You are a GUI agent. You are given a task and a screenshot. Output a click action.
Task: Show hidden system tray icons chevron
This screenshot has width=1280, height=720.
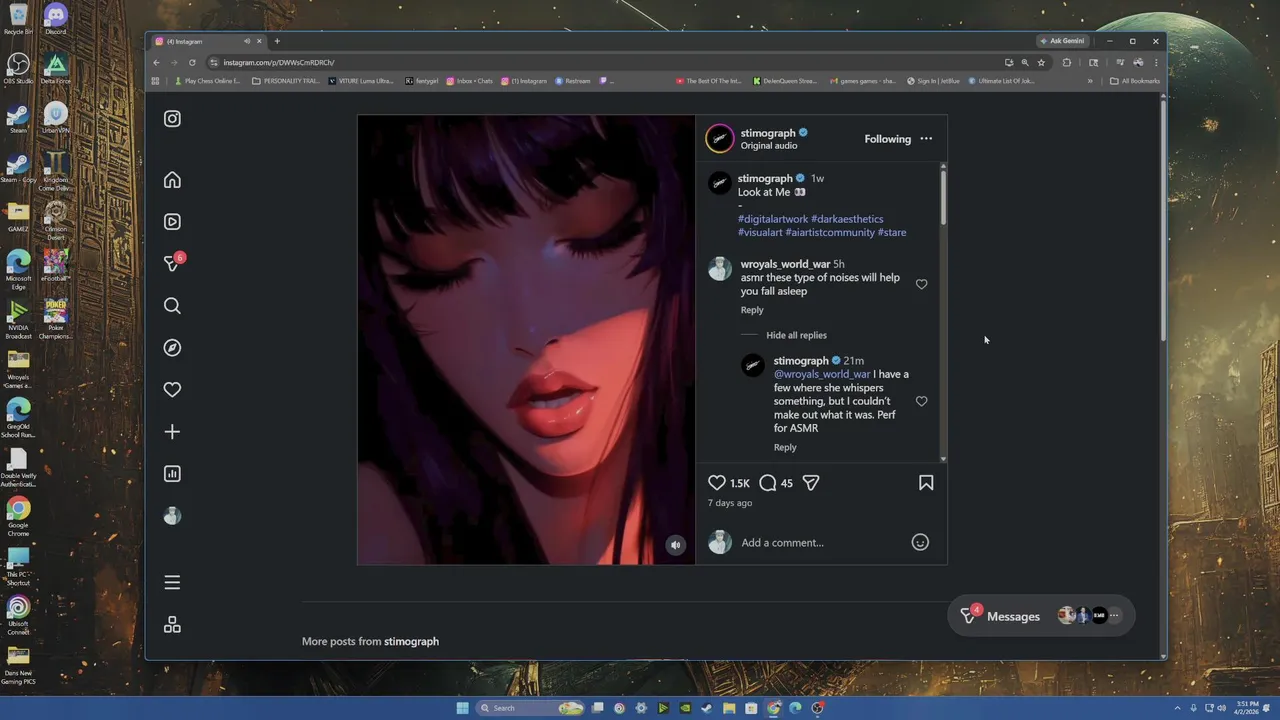pos(1178,708)
